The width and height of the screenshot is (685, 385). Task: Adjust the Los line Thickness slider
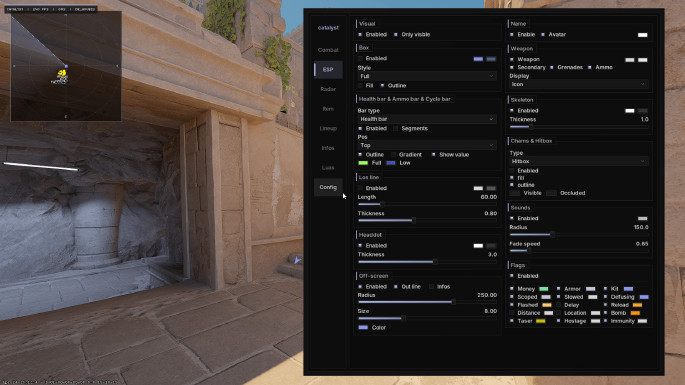pos(427,220)
